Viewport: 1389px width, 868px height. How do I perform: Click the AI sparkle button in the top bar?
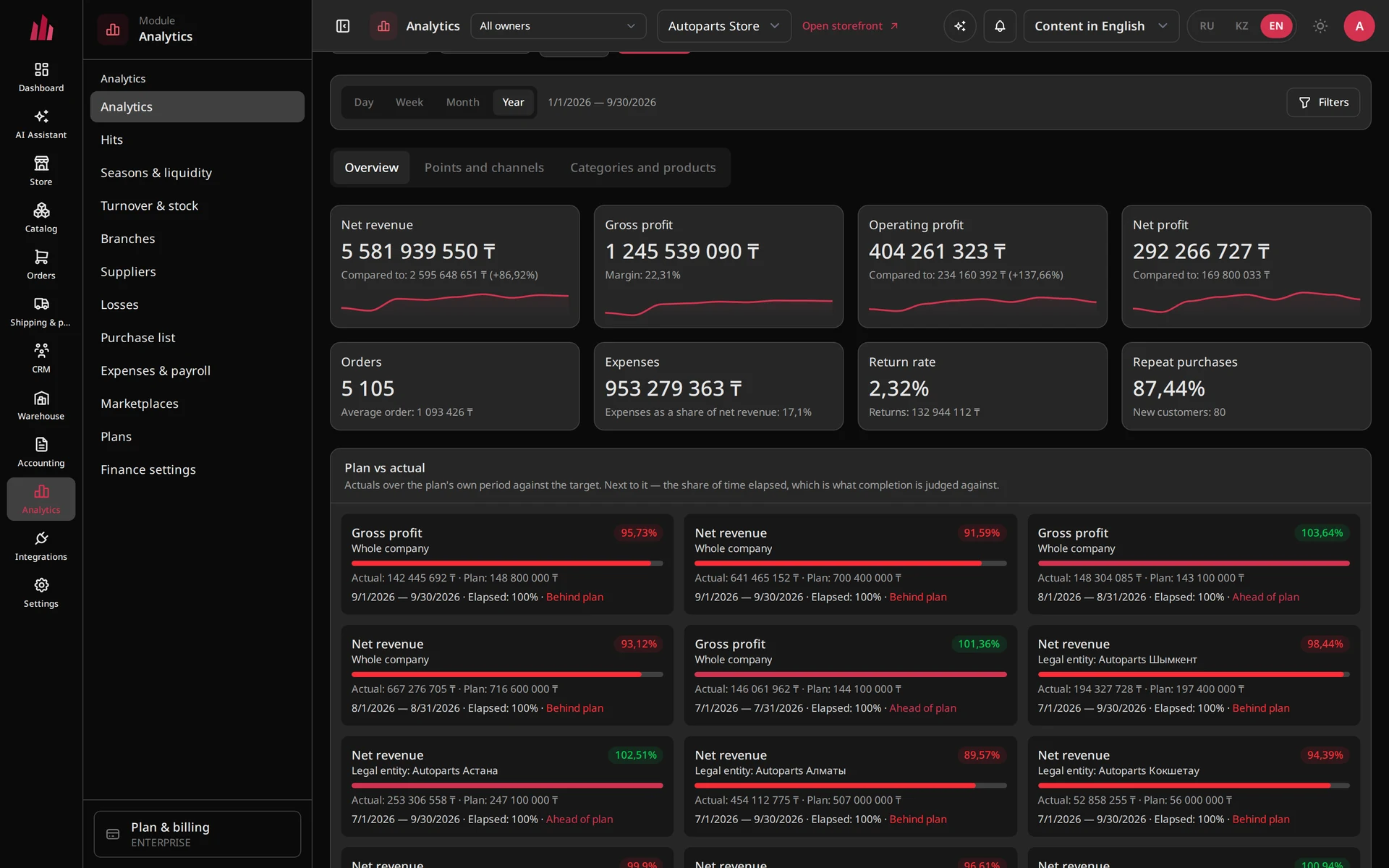(960, 26)
